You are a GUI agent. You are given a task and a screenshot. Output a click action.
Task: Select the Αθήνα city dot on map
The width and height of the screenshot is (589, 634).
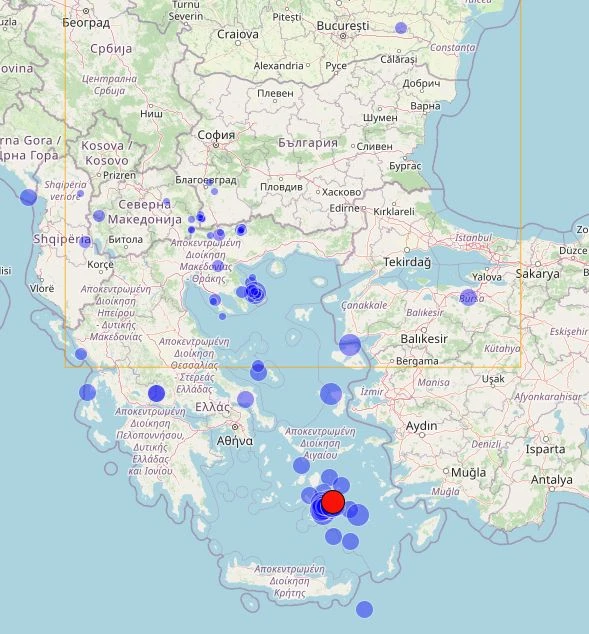point(235,427)
